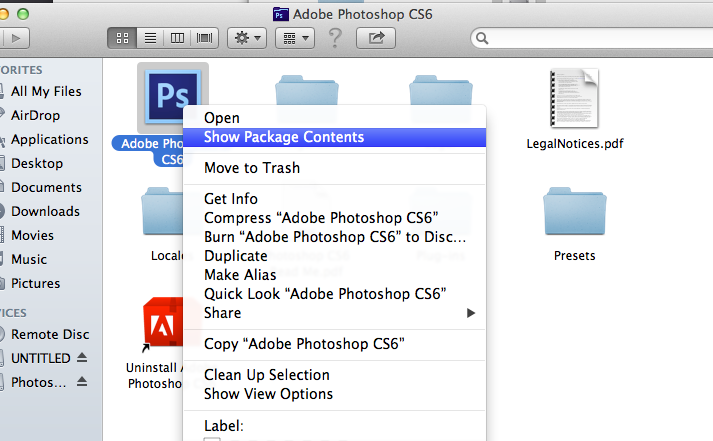Viewport: 713px width, 441px height.
Task: Open Pictures in sidebar
Action: click(35, 284)
